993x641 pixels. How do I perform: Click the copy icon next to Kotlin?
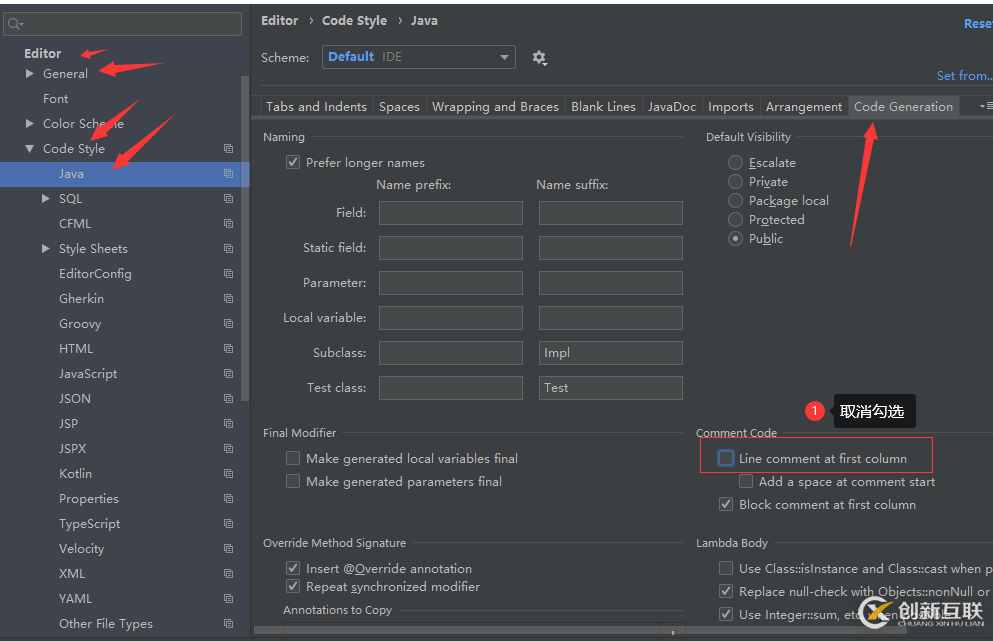click(x=228, y=474)
